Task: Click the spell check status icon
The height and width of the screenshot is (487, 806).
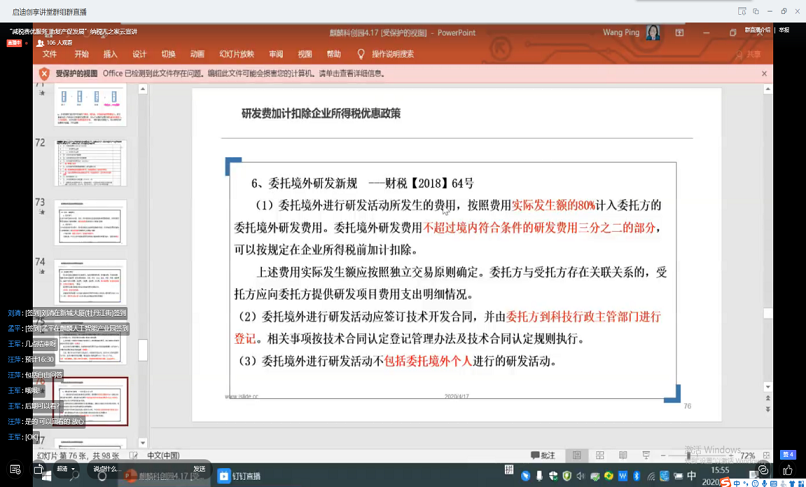Action: pos(134,456)
